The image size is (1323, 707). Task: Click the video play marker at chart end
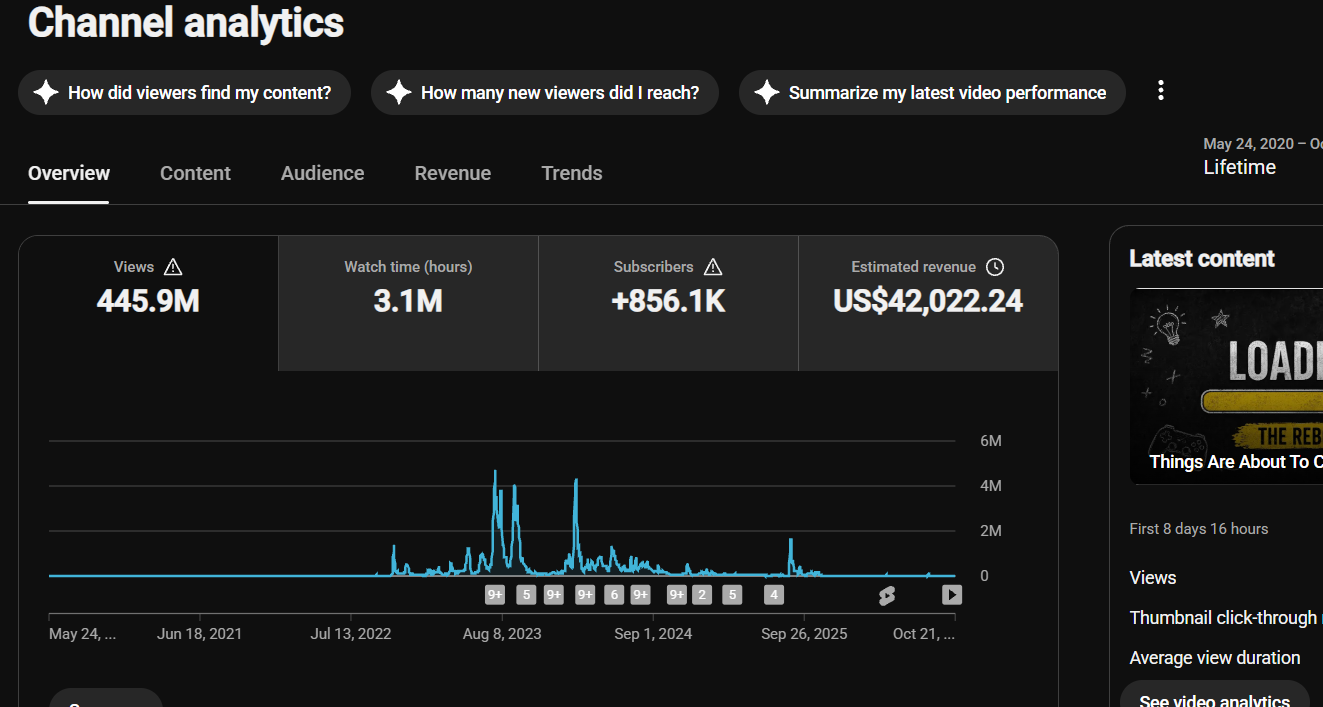pos(952,595)
